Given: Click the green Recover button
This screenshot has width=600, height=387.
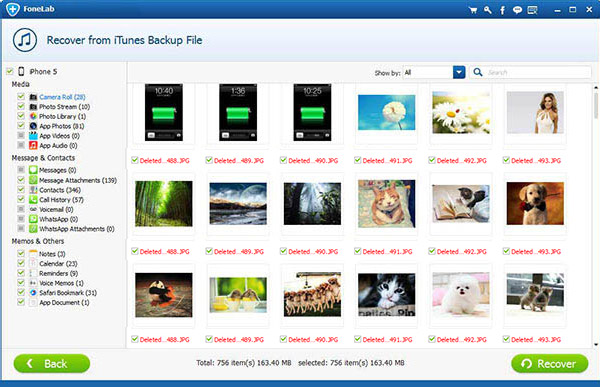Looking at the screenshot, I should 549,363.
